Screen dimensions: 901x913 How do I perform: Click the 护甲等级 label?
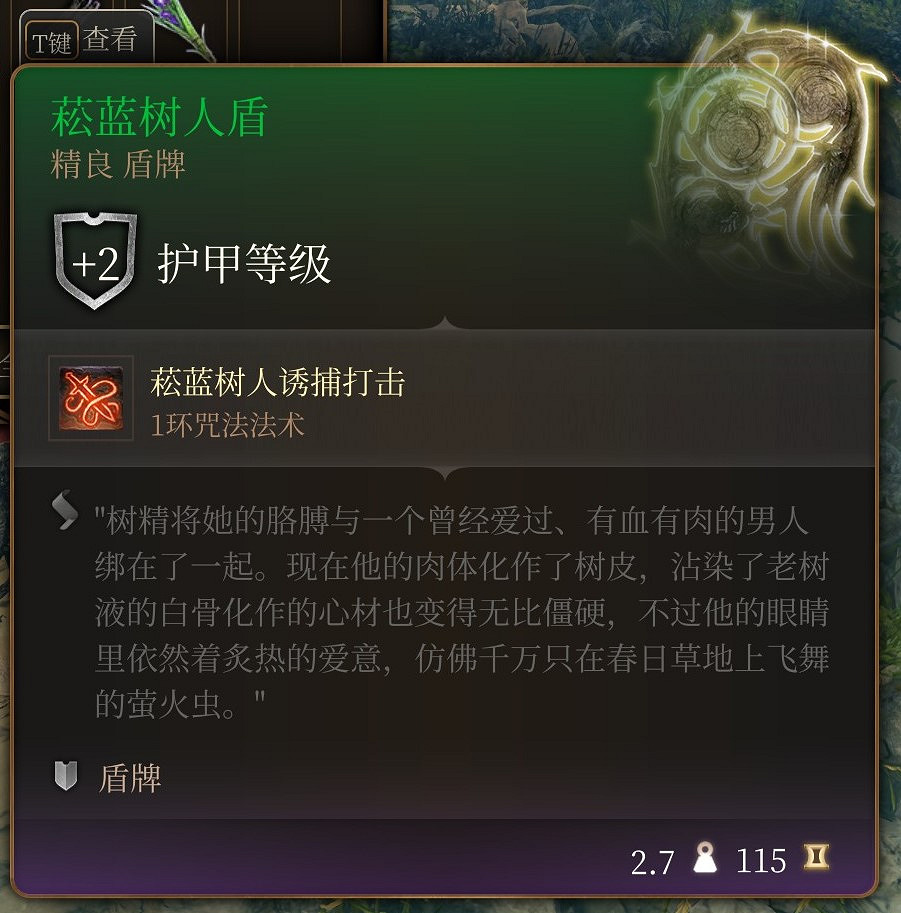coord(244,264)
